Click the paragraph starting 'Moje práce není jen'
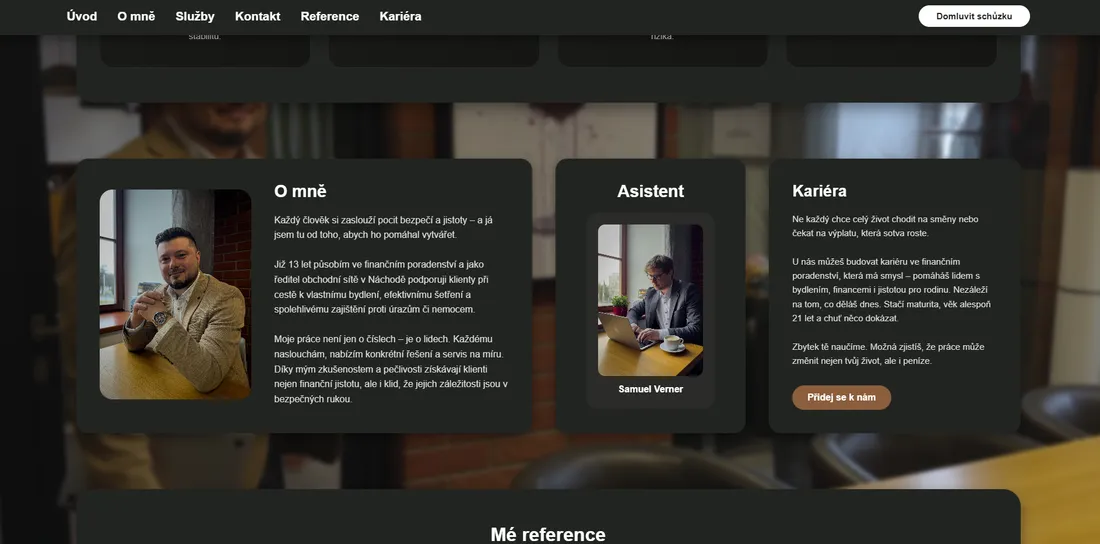1100x544 pixels. coord(391,369)
